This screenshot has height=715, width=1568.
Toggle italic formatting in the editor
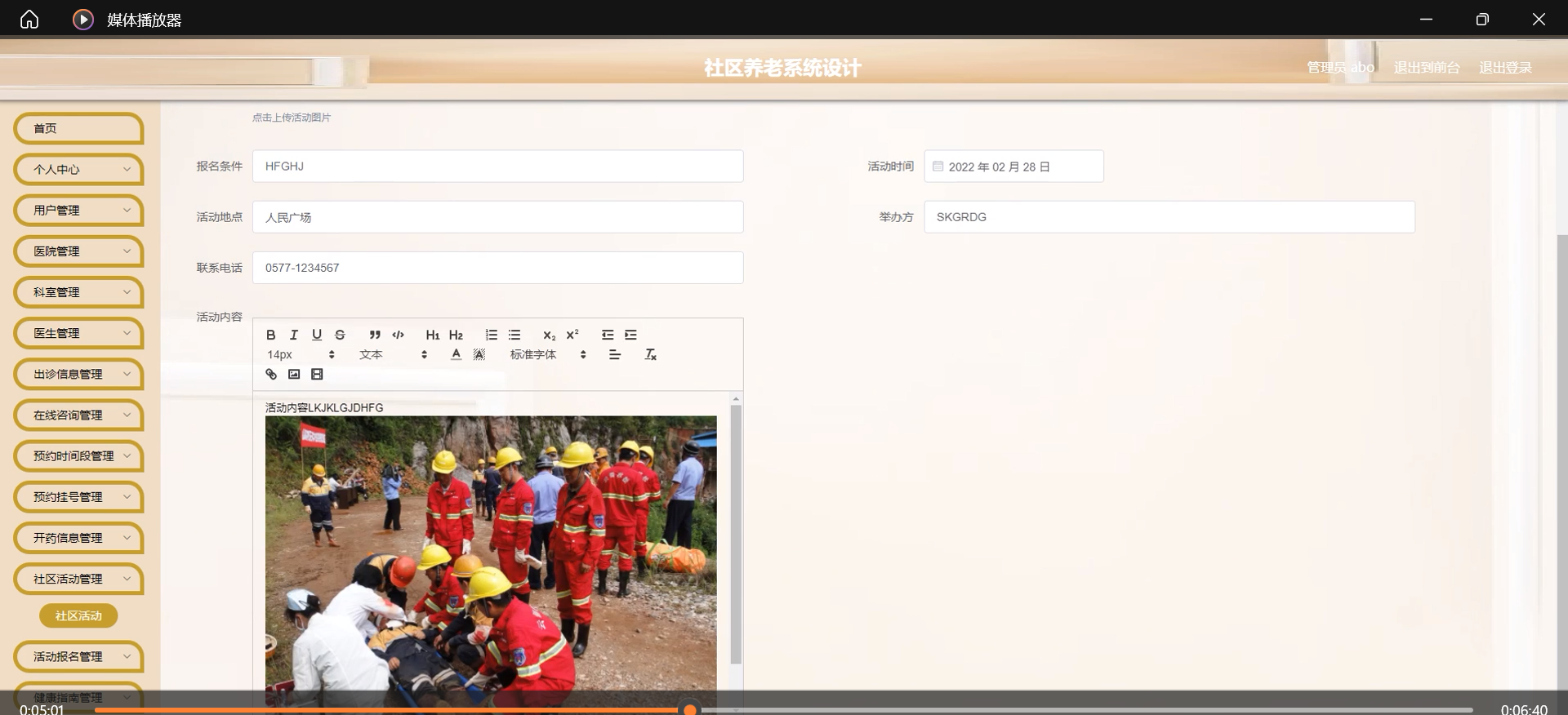294,335
